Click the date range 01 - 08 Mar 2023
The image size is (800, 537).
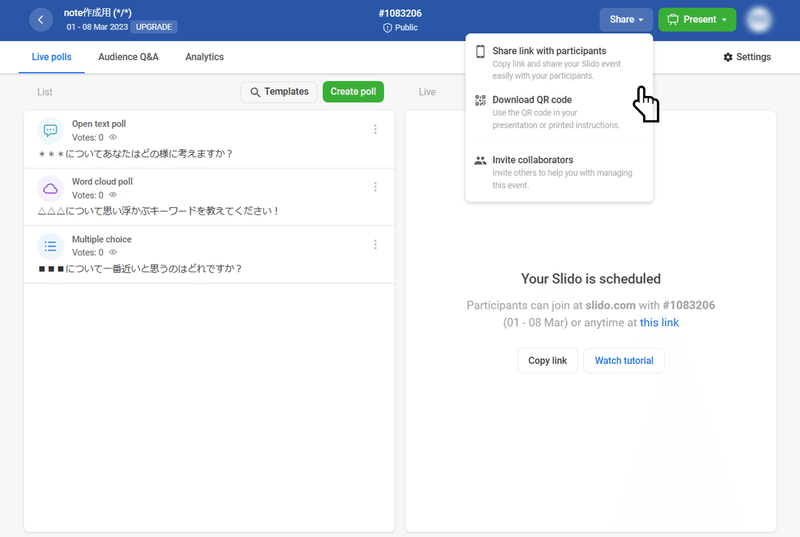pyautogui.click(x=97, y=27)
